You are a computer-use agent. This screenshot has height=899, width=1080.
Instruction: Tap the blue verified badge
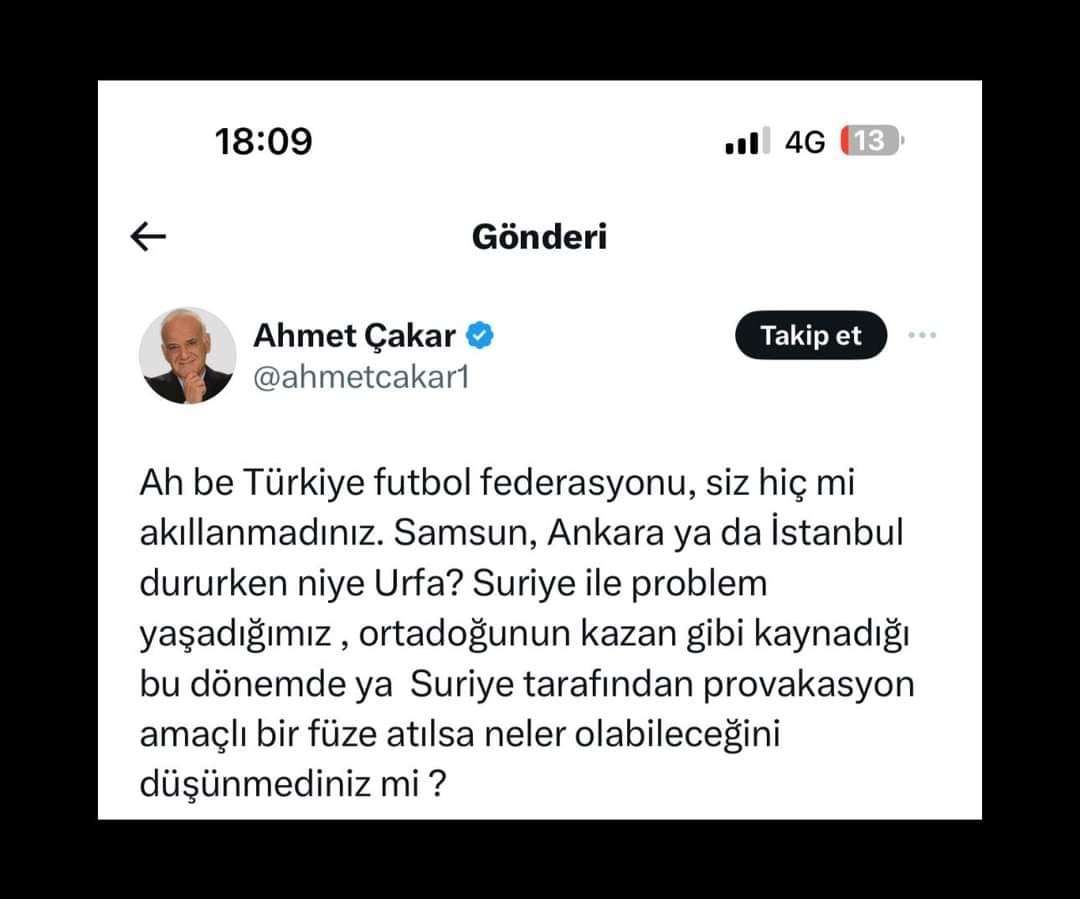tap(479, 335)
